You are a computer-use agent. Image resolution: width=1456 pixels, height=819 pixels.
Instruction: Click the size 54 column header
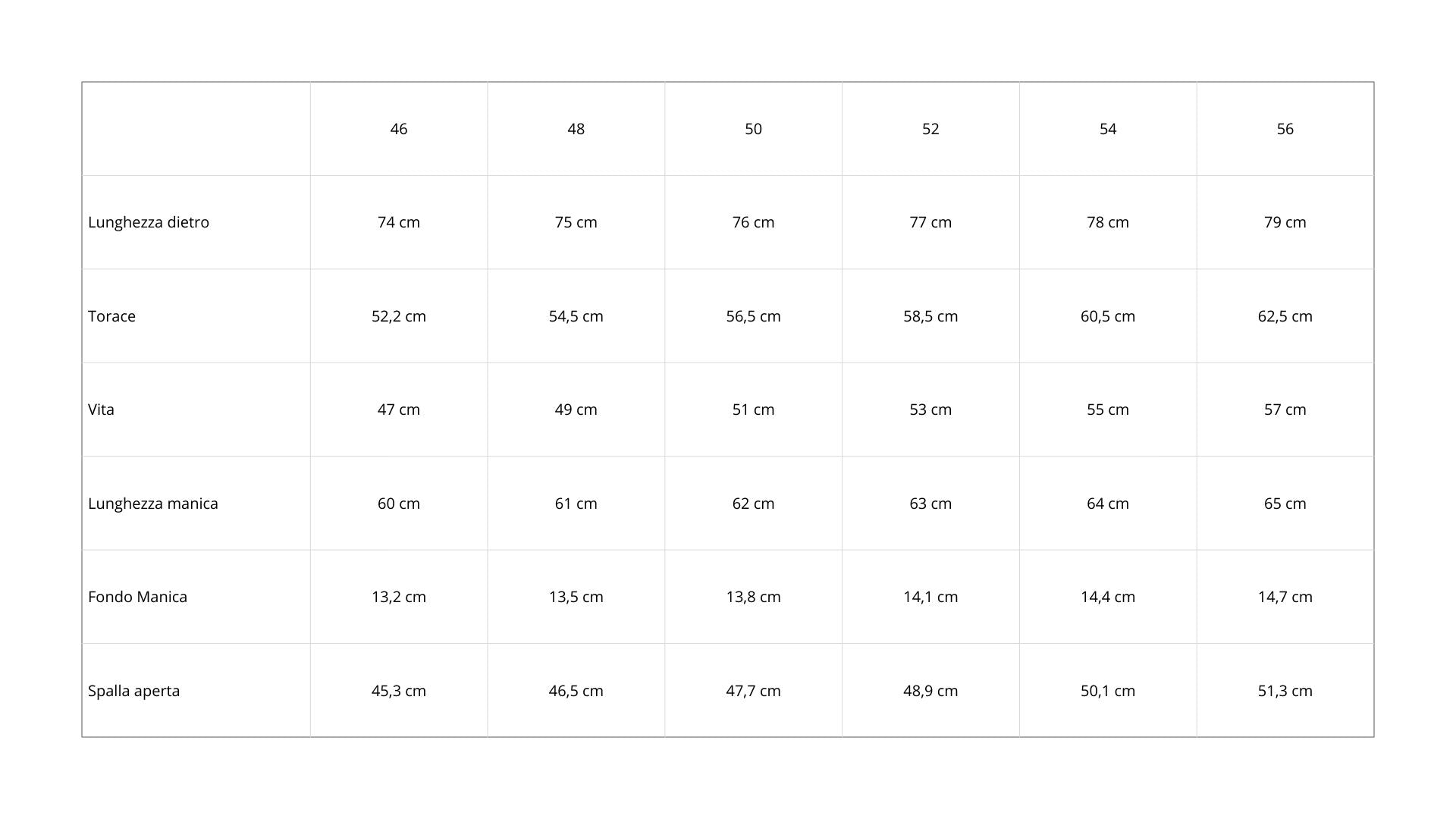coord(1108,129)
